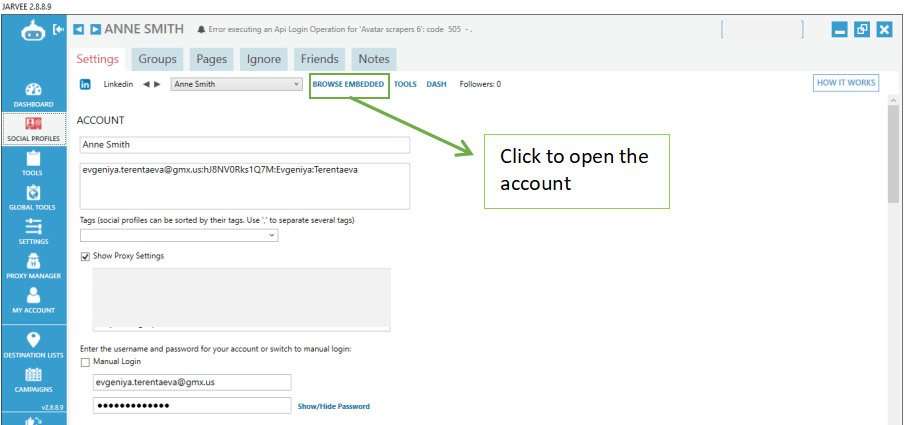Click the username email input field
This screenshot has width=907, height=425.
pos(192,383)
